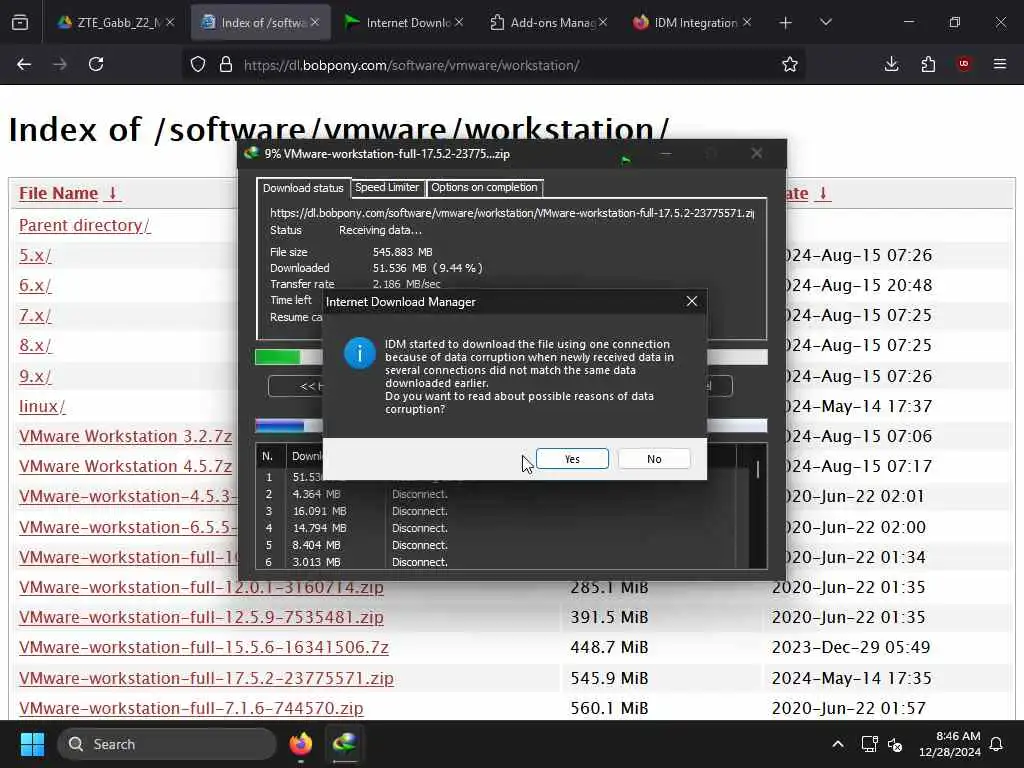Open the 8.x/ folder link
1024x768 pixels.
pyautogui.click(x=35, y=345)
